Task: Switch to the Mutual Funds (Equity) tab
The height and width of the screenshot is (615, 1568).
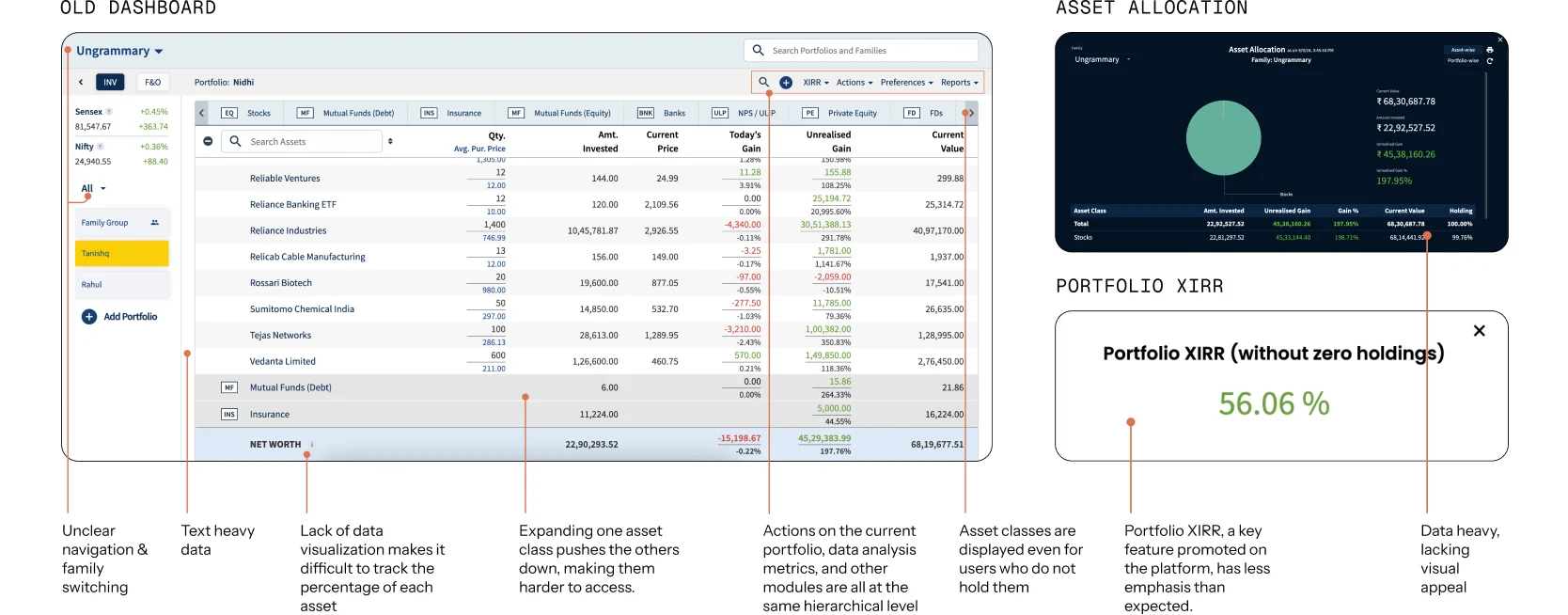Action: [560, 113]
